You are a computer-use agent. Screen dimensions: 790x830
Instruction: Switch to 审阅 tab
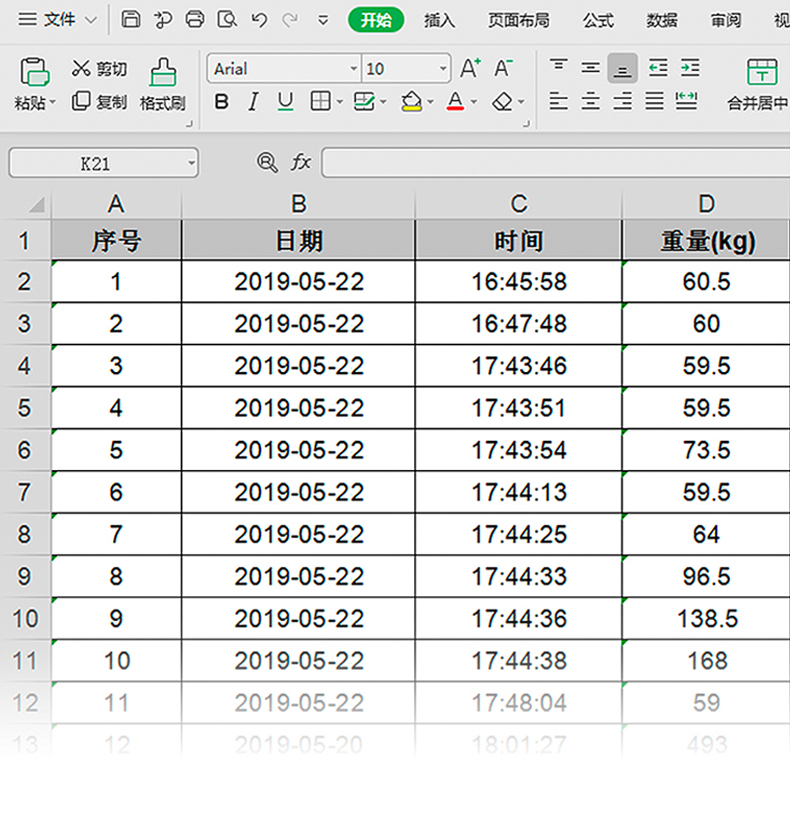[725, 20]
